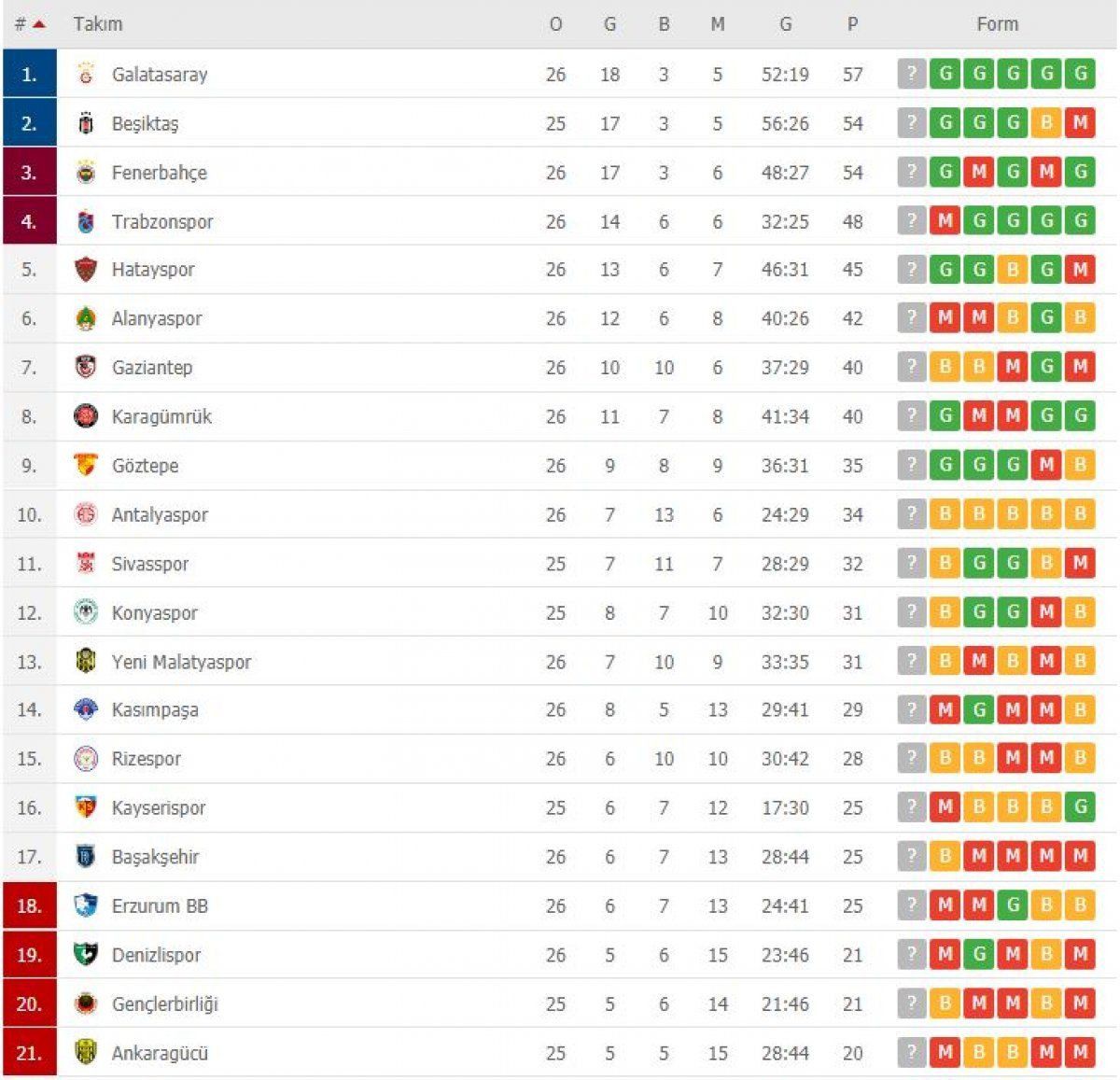The image size is (1120, 1080).
Task: Click the rank 1 position cell
Action: (29, 74)
